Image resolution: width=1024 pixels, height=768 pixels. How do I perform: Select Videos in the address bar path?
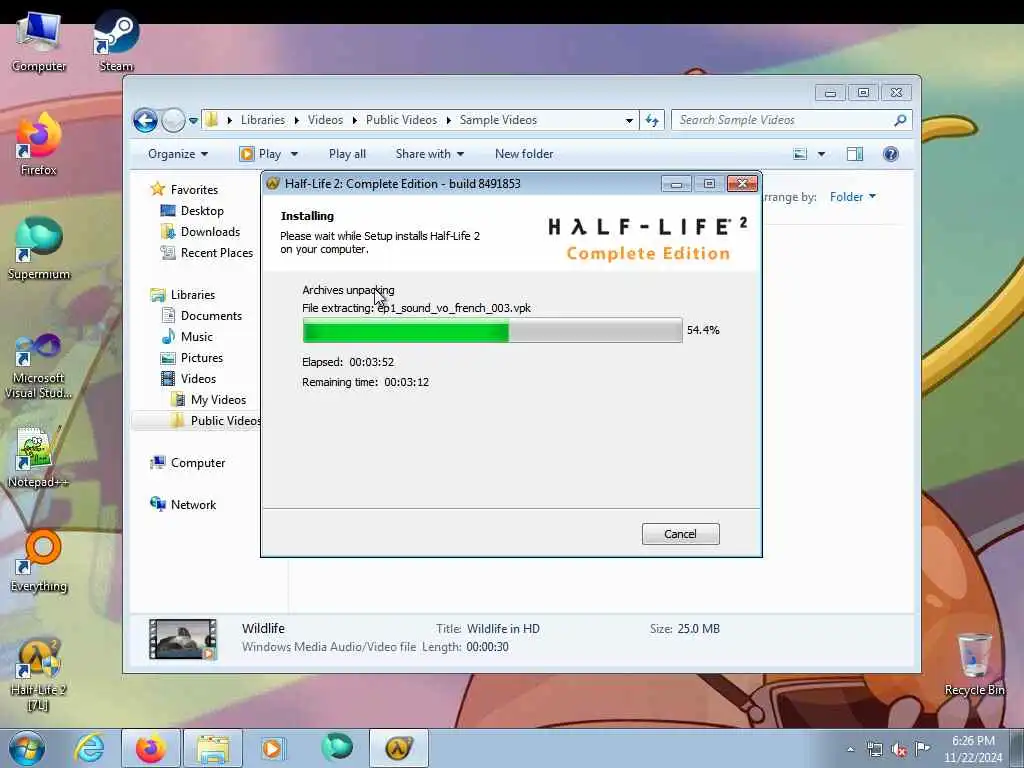(325, 120)
